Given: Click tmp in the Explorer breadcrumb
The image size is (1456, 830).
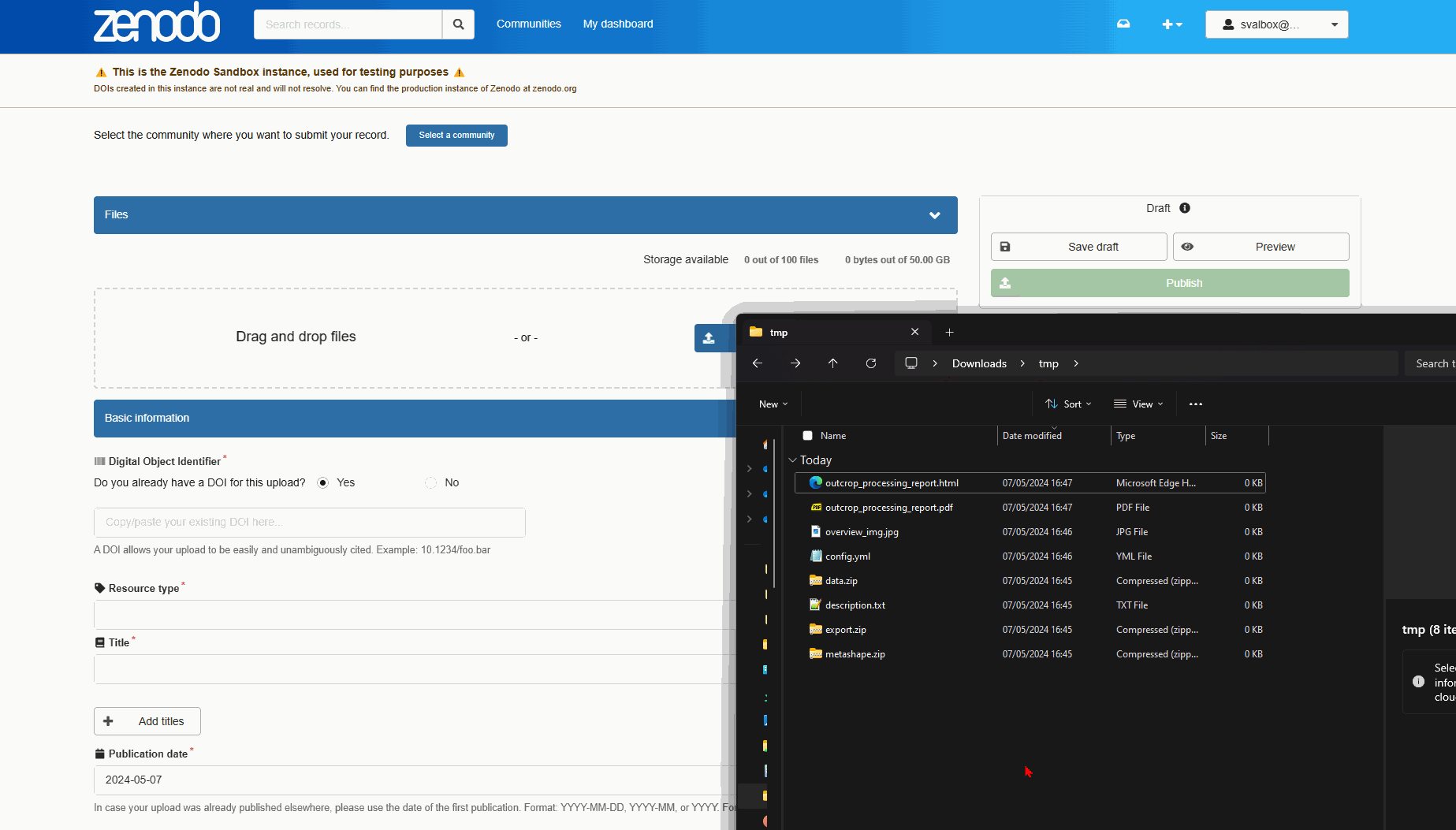Looking at the screenshot, I should (1048, 363).
